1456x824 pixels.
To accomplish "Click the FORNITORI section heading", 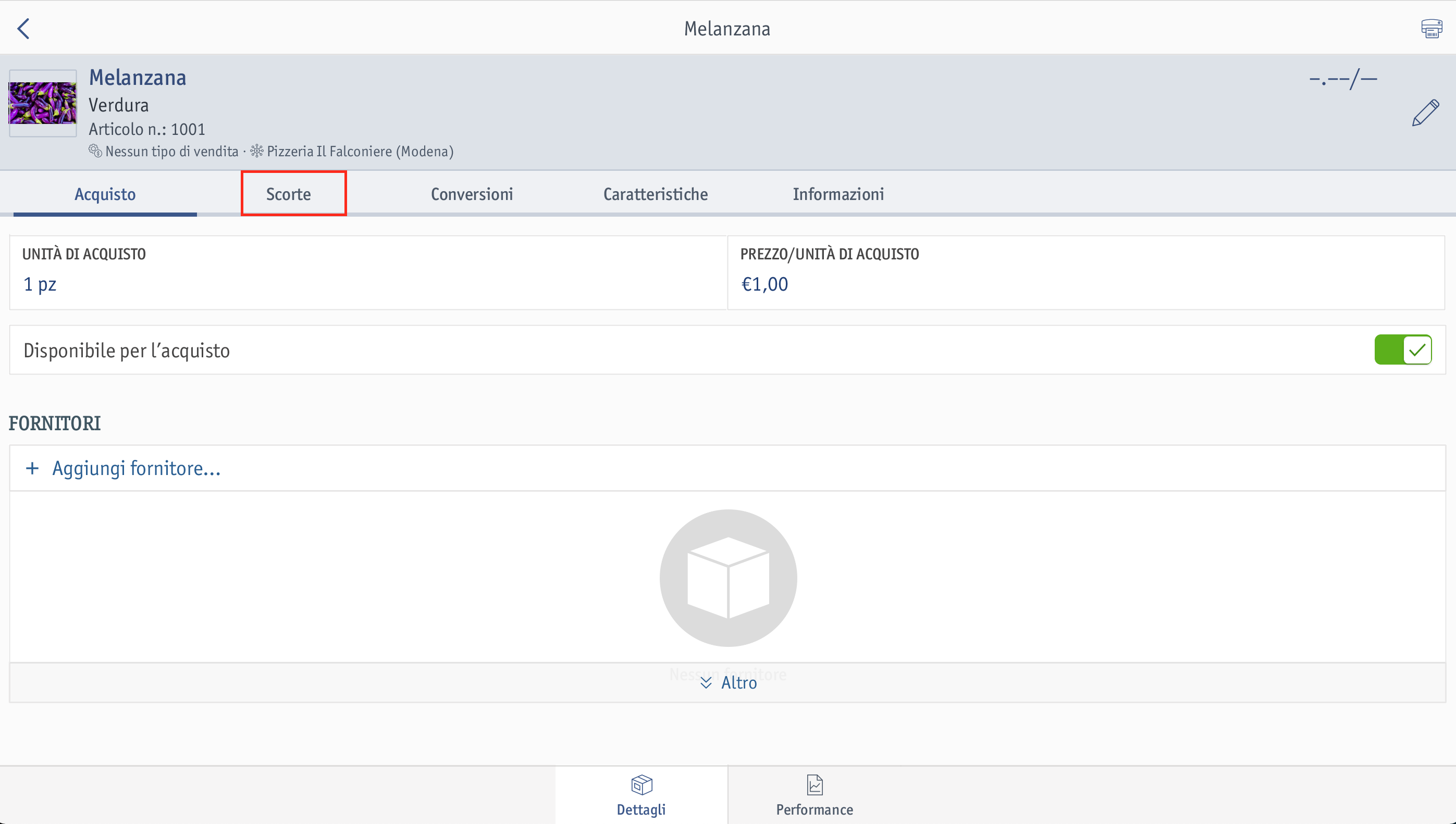I will coord(54,423).
